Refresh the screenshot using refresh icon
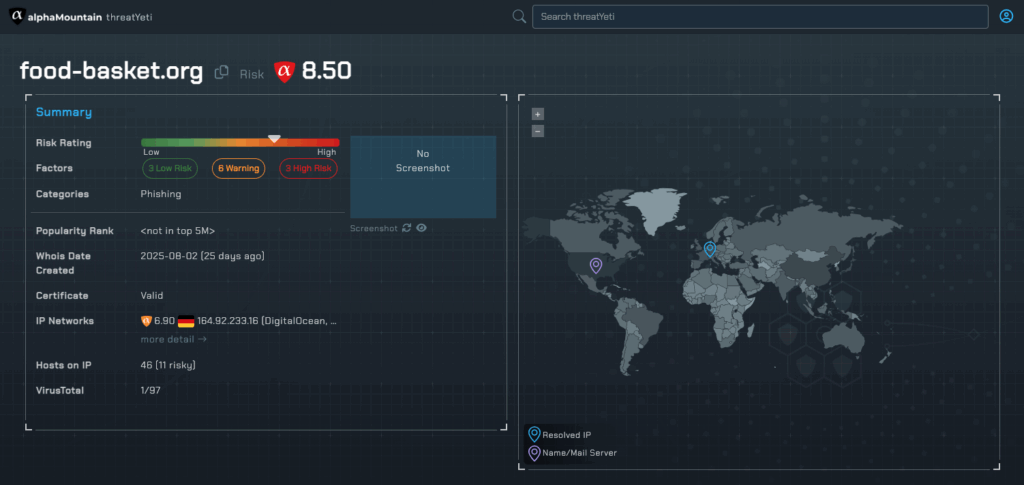Screen dimensions: 1024x485 tap(407, 228)
